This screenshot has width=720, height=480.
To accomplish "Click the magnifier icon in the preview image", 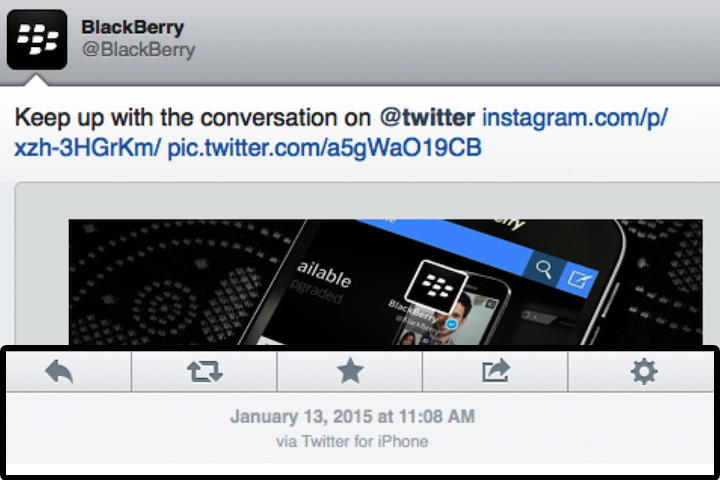I will pyautogui.click(x=543, y=270).
